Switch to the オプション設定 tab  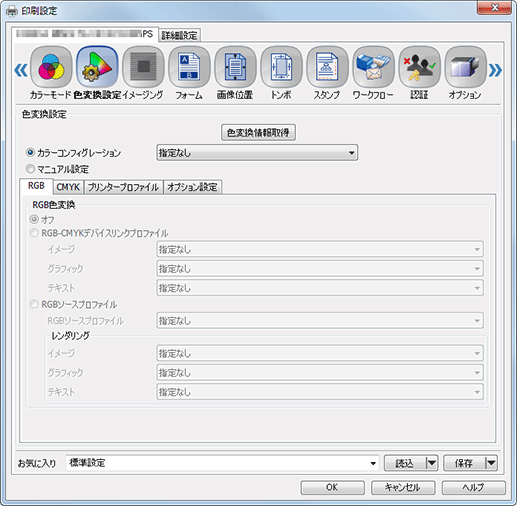click(x=192, y=187)
